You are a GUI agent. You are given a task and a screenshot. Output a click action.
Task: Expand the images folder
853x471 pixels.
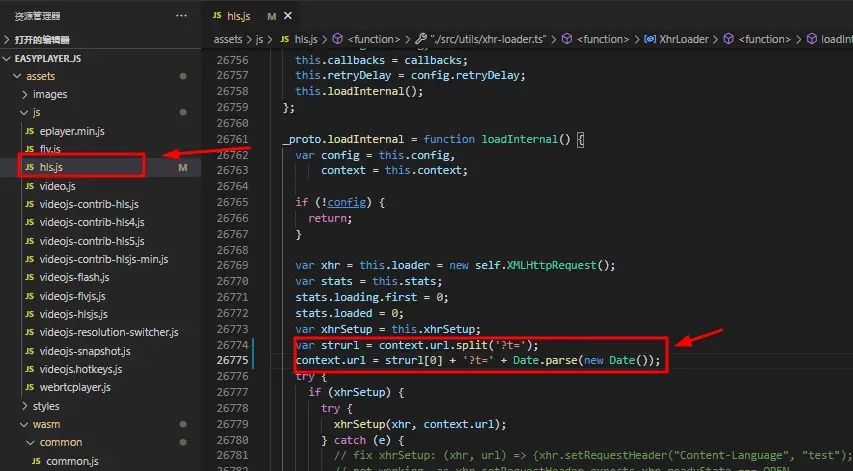pyautogui.click(x=25, y=94)
